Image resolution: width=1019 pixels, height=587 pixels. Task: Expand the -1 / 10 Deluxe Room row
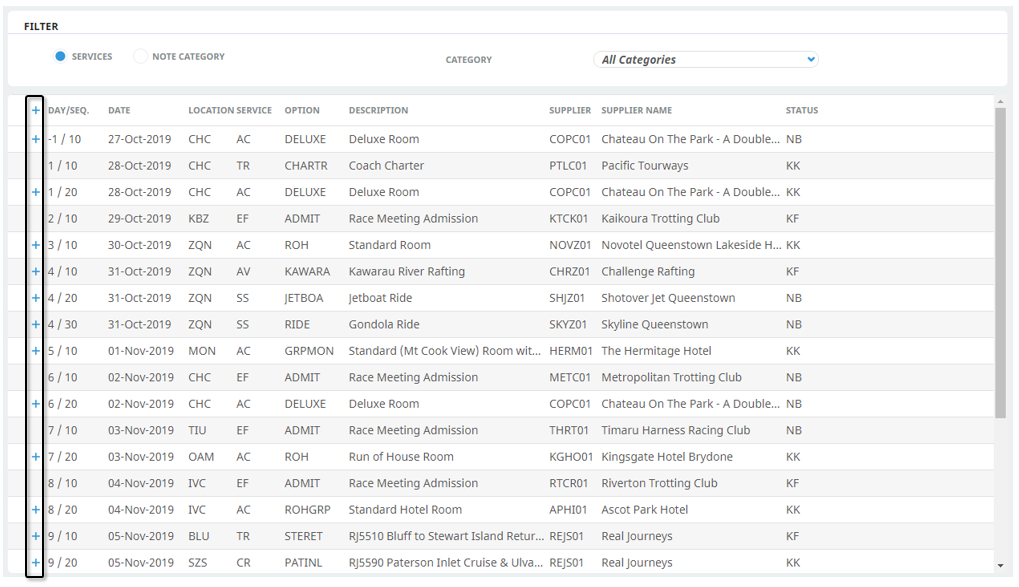pyautogui.click(x=36, y=139)
